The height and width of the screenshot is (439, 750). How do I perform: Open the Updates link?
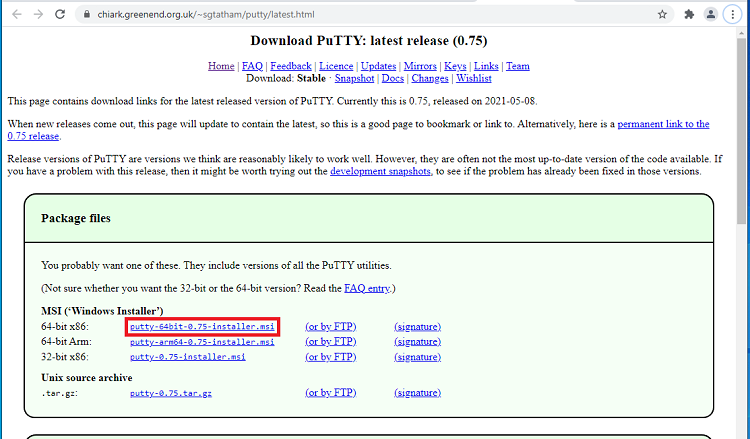378,66
